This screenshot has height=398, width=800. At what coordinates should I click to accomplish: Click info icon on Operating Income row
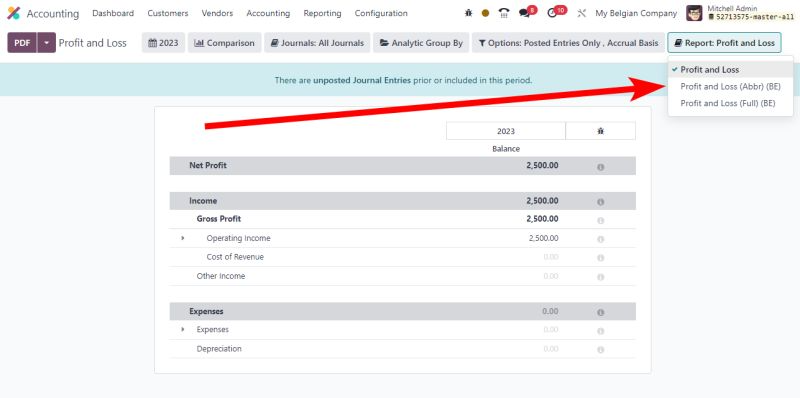coord(601,239)
